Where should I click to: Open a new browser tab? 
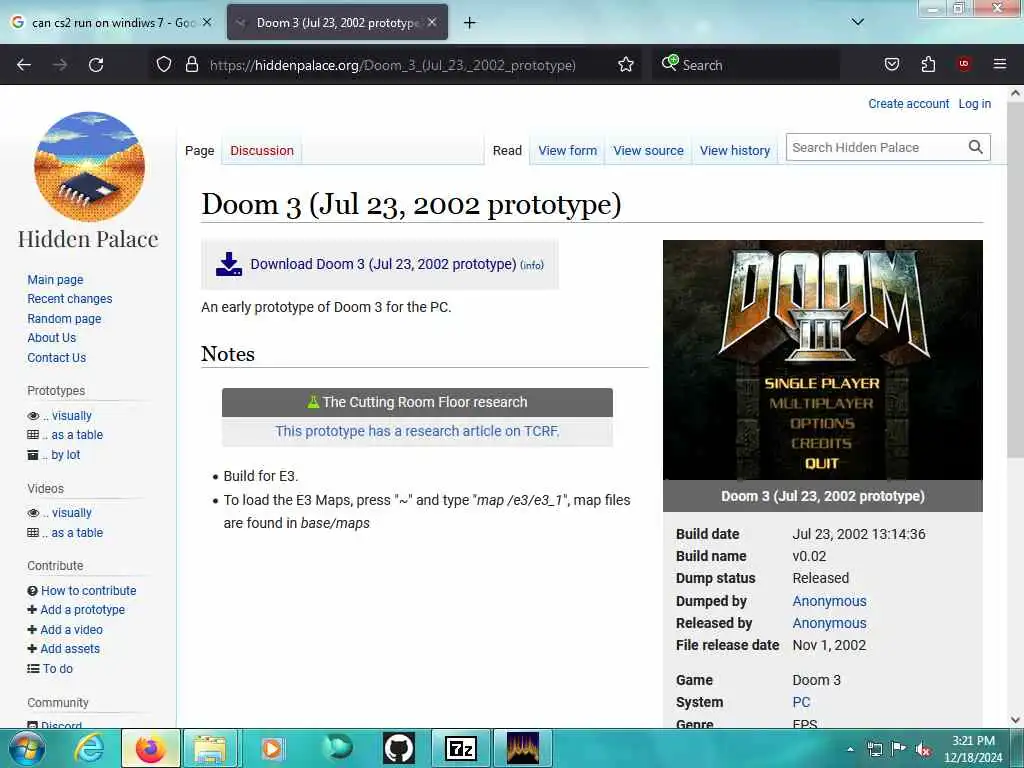point(470,23)
